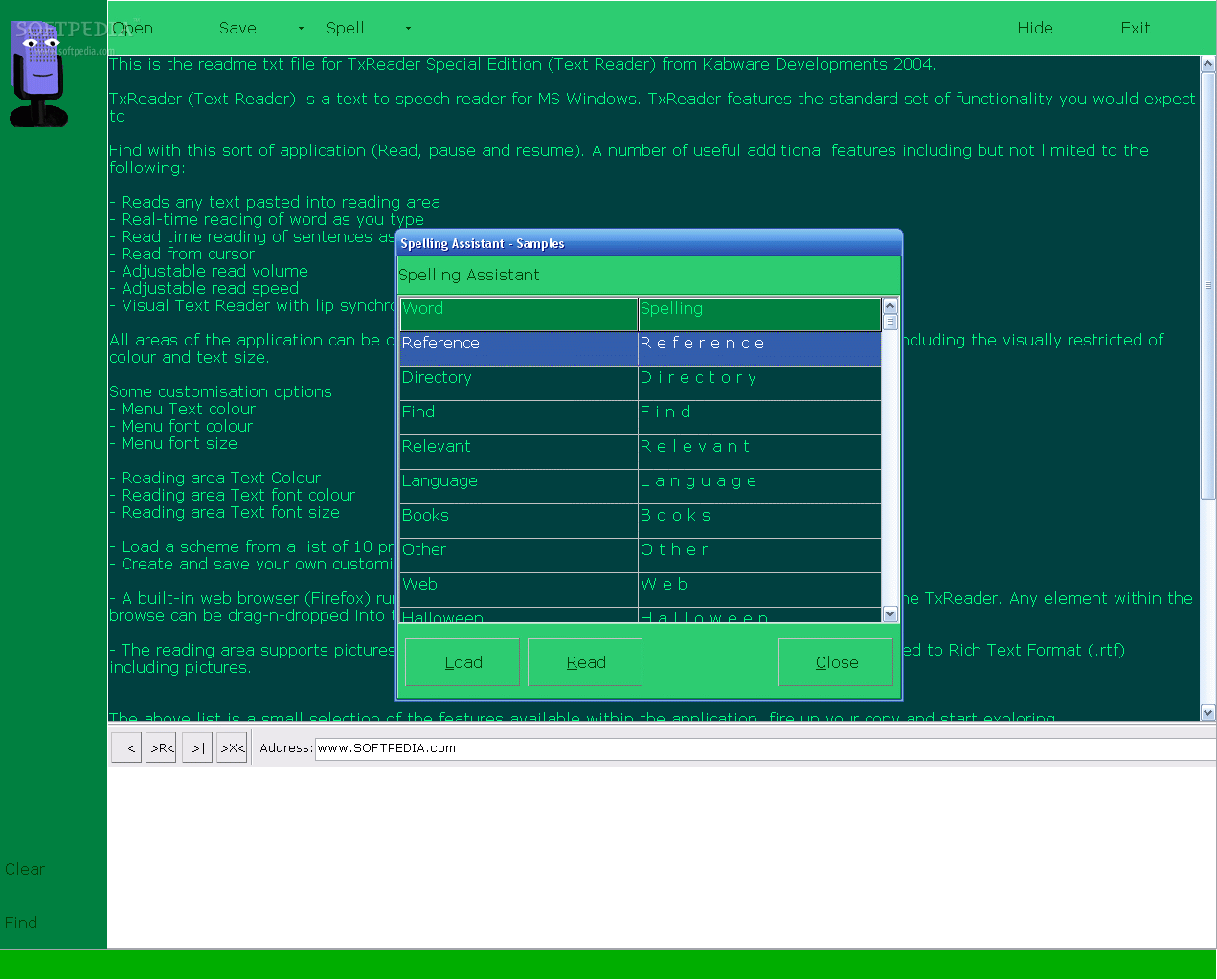Image resolution: width=1217 pixels, height=980 pixels.
Task: Click the Save menu item
Action: pyautogui.click(x=237, y=28)
